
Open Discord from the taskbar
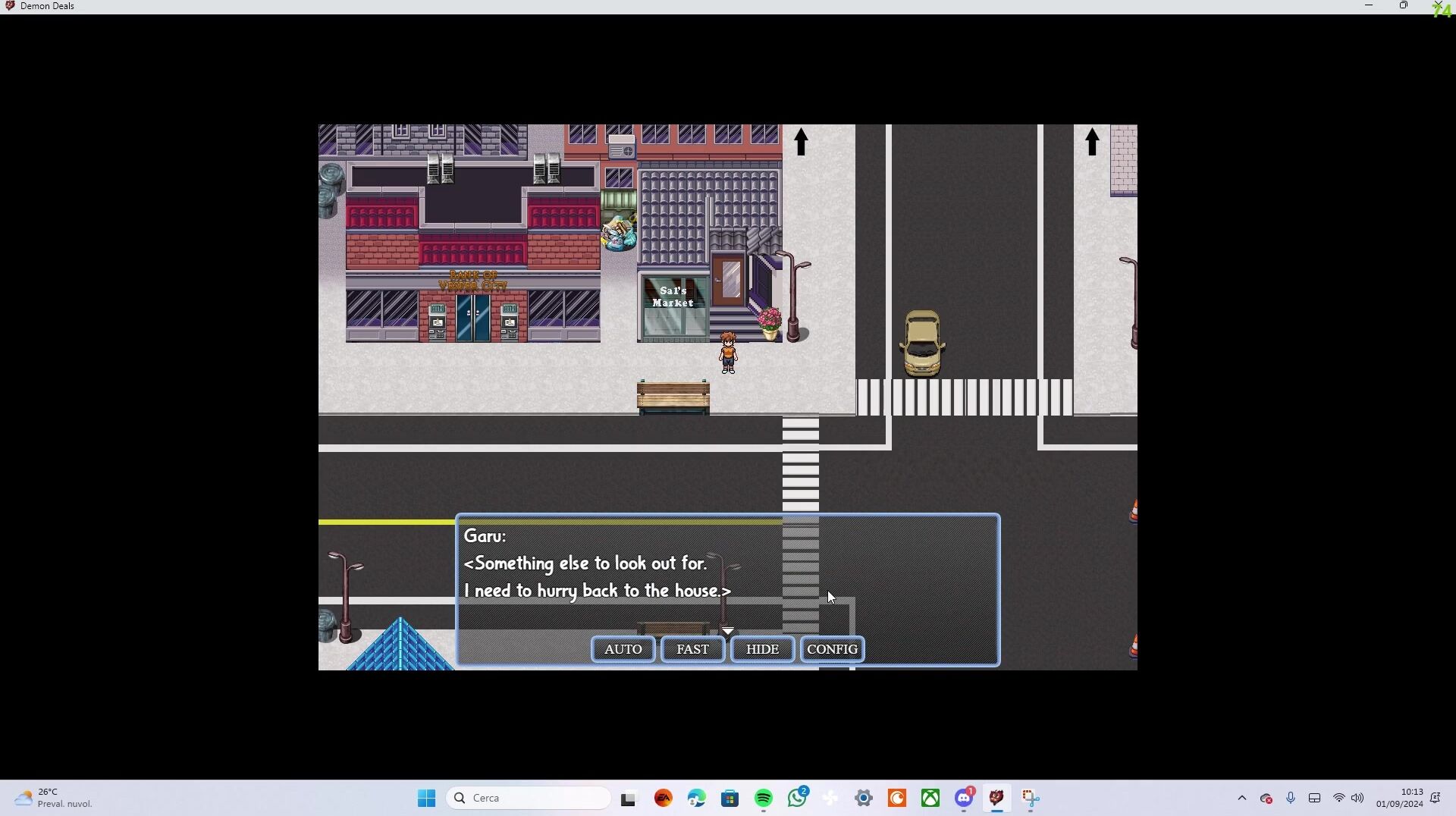tap(963, 798)
